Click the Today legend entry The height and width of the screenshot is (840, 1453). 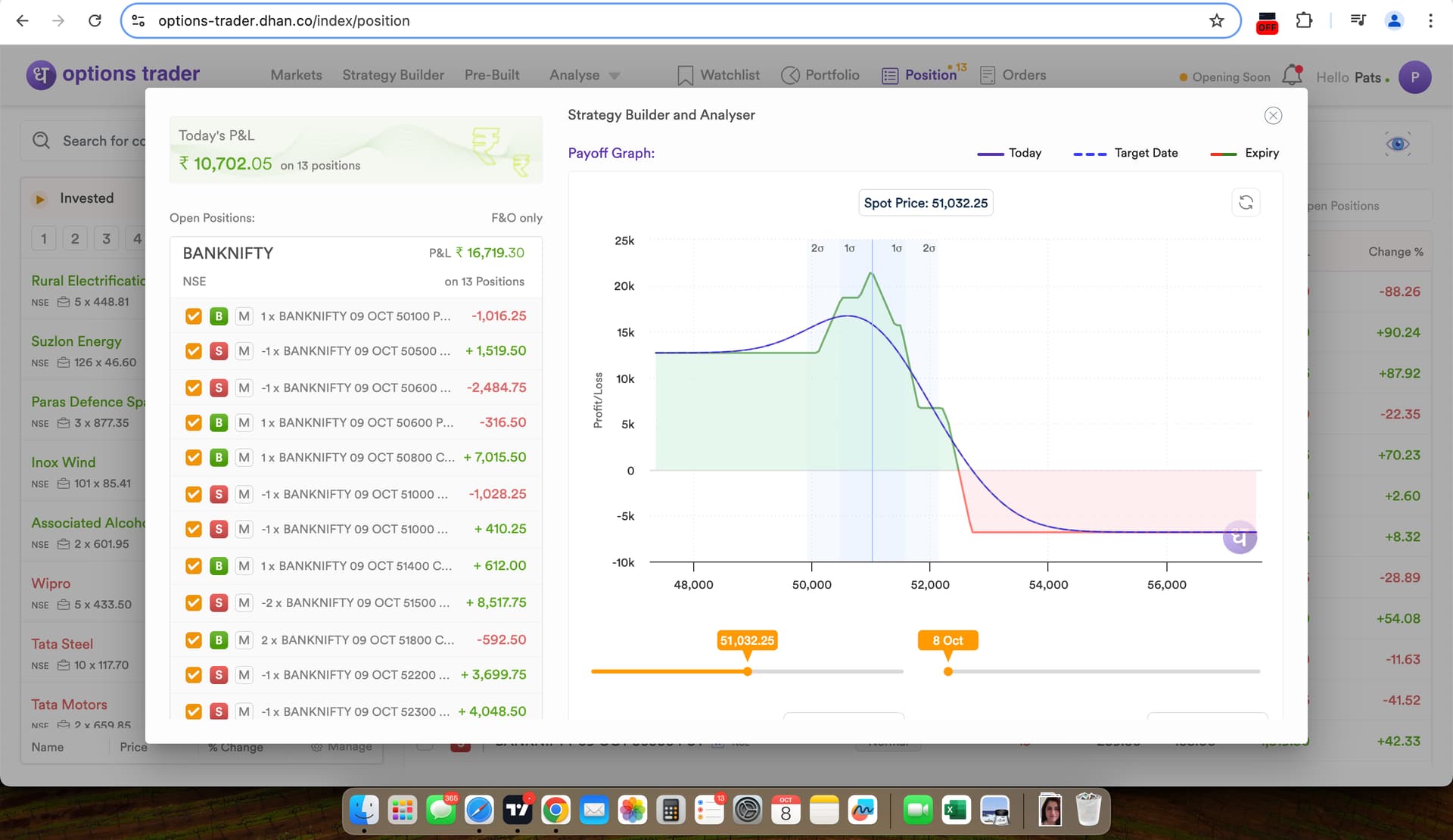pyautogui.click(x=1010, y=153)
